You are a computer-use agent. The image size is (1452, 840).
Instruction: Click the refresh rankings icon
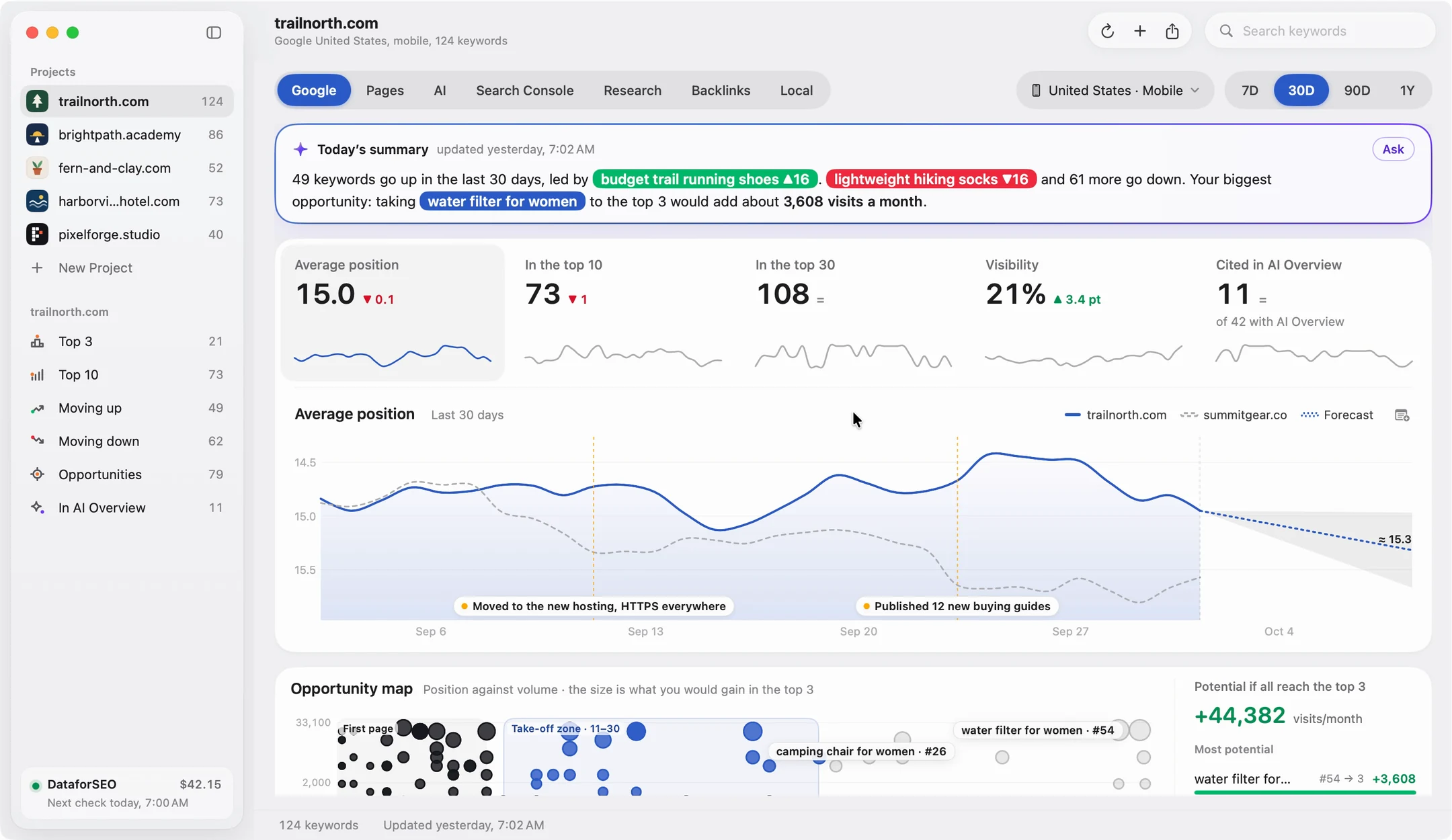[x=1107, y=31]
